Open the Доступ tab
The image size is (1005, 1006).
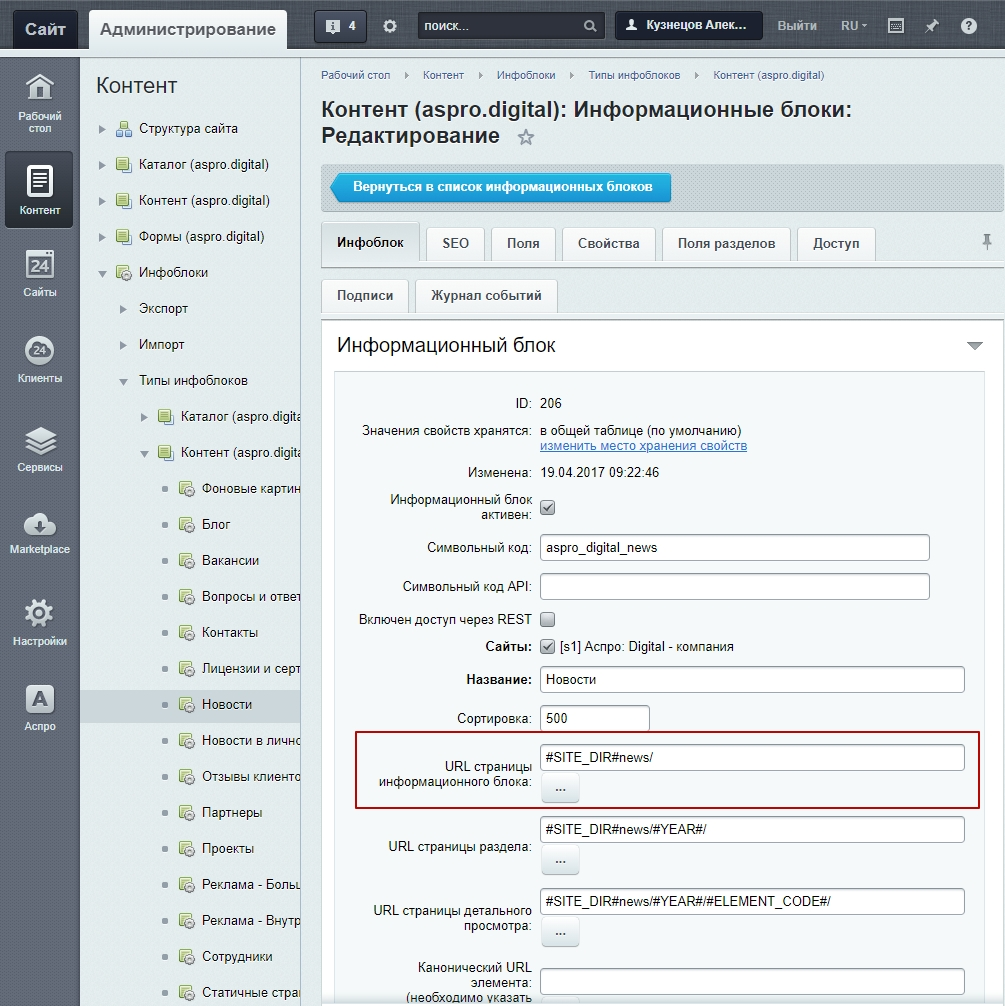836,243
